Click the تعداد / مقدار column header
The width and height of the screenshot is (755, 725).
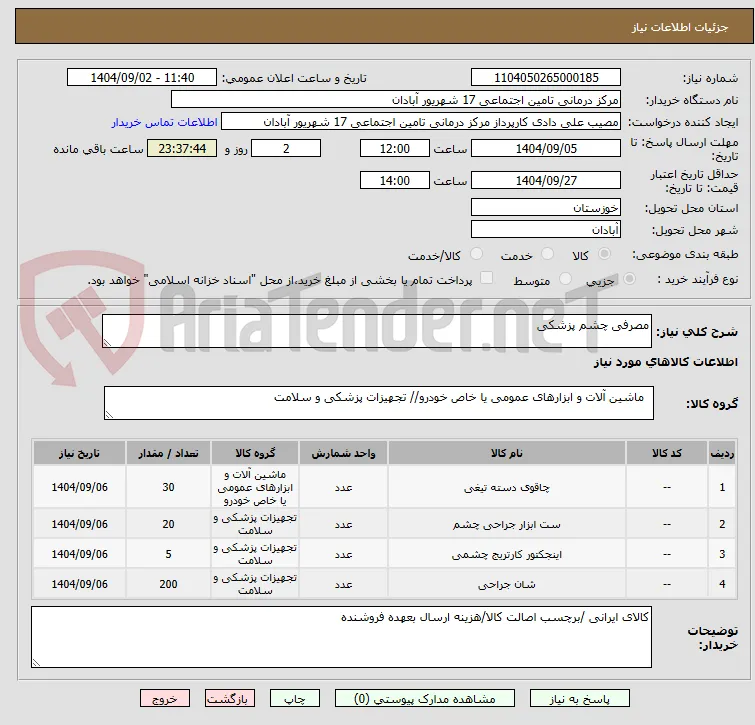point(168,453)
